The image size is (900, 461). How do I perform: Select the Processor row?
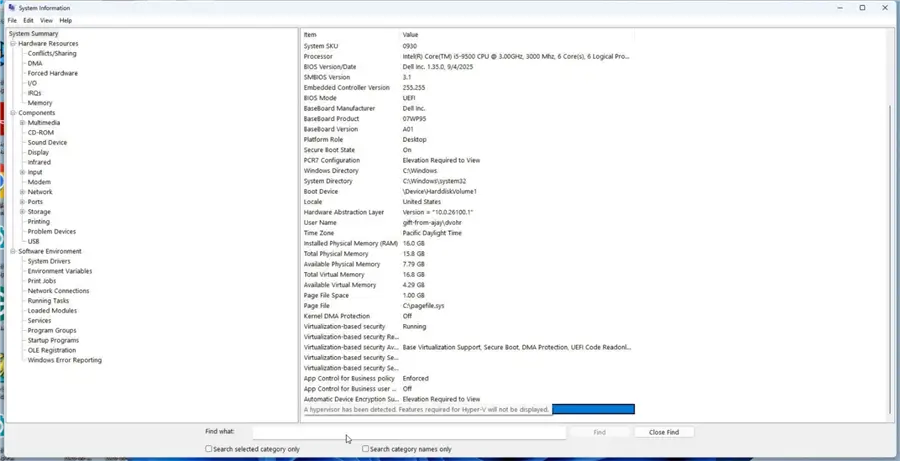point(468,57)
